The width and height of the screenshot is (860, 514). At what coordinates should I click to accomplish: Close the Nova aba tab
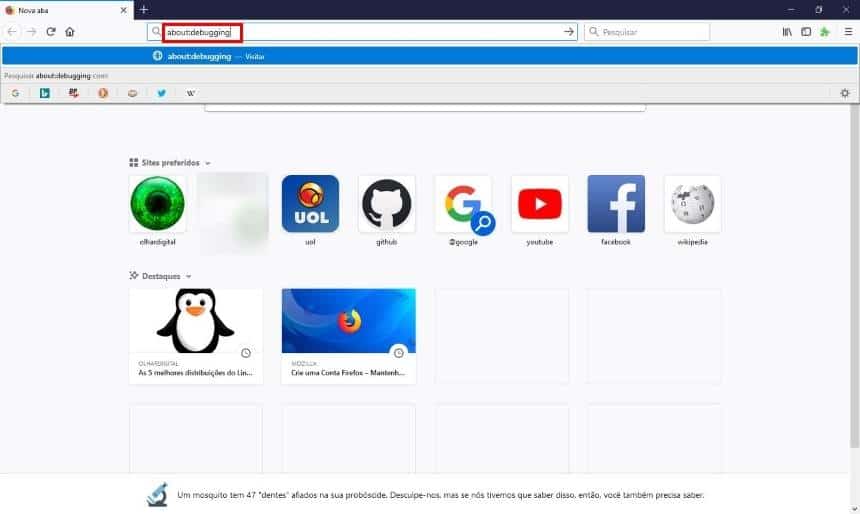[123, 10]
